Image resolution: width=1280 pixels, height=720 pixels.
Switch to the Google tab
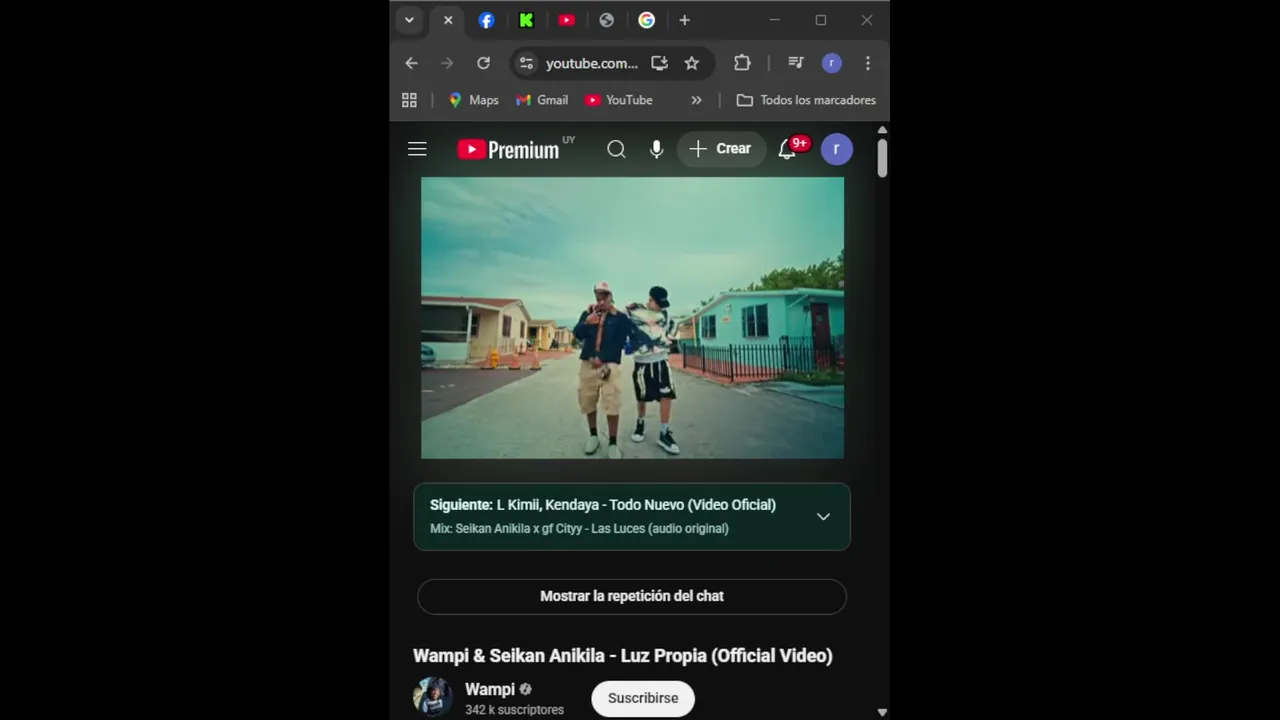(x=647, y=20)
